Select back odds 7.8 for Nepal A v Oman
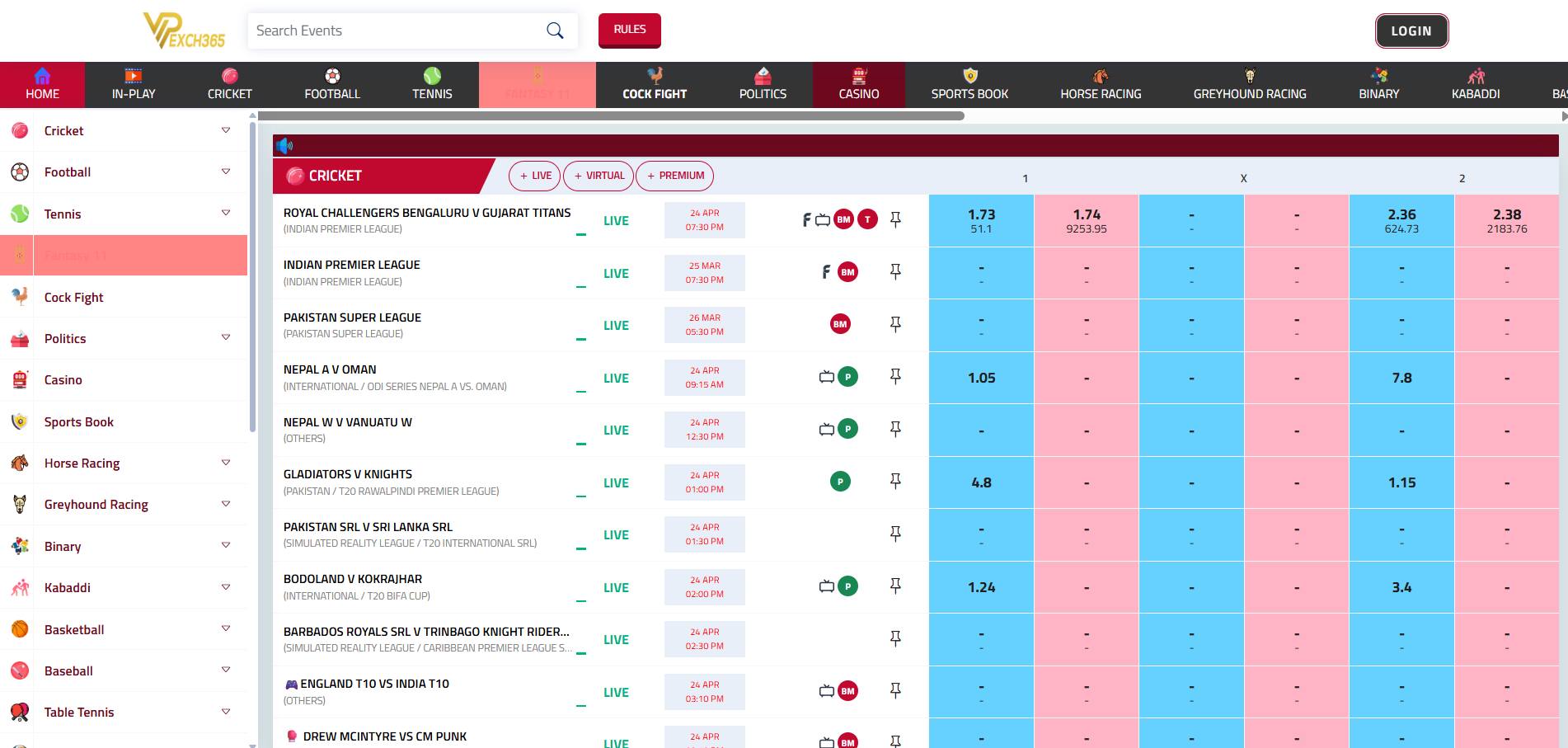 1401,378
